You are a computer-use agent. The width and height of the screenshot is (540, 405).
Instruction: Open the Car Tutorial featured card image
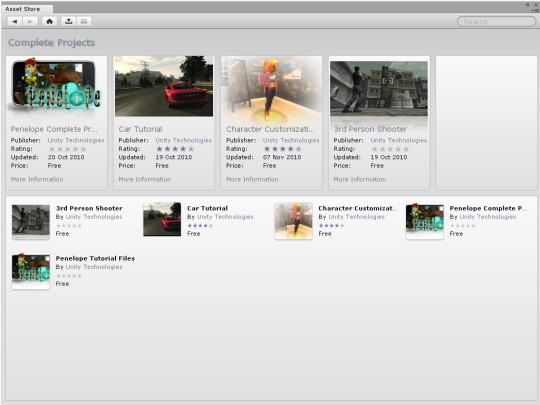tap(164, 86)
